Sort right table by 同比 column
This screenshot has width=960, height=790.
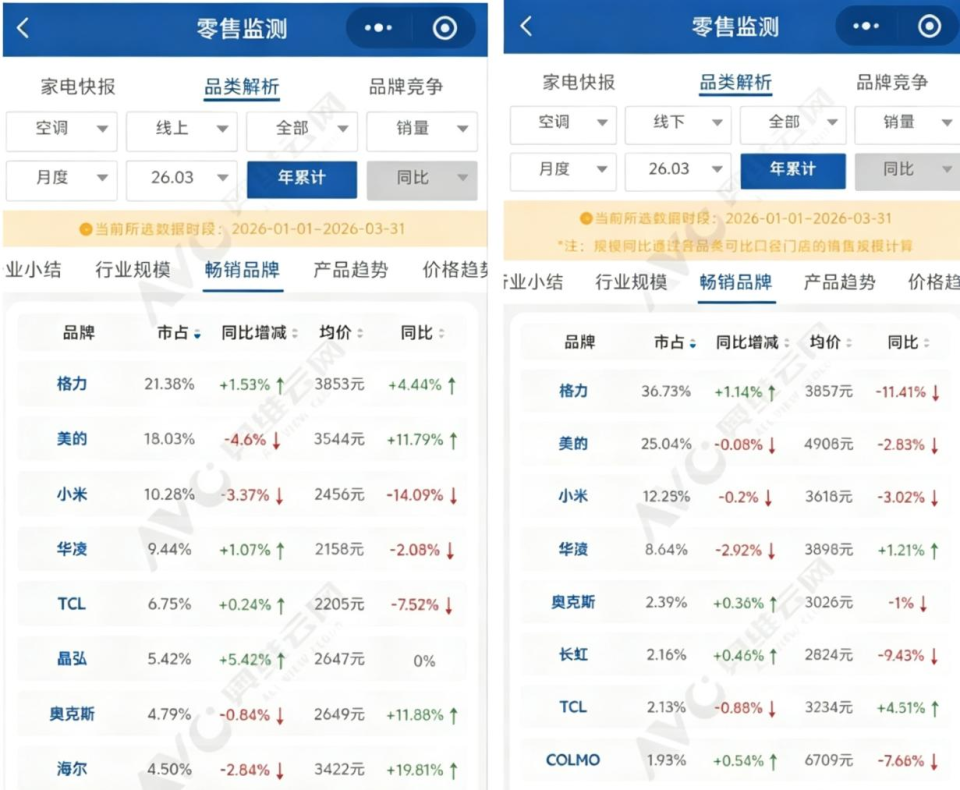pyautogui.click(x=909, y=342)
